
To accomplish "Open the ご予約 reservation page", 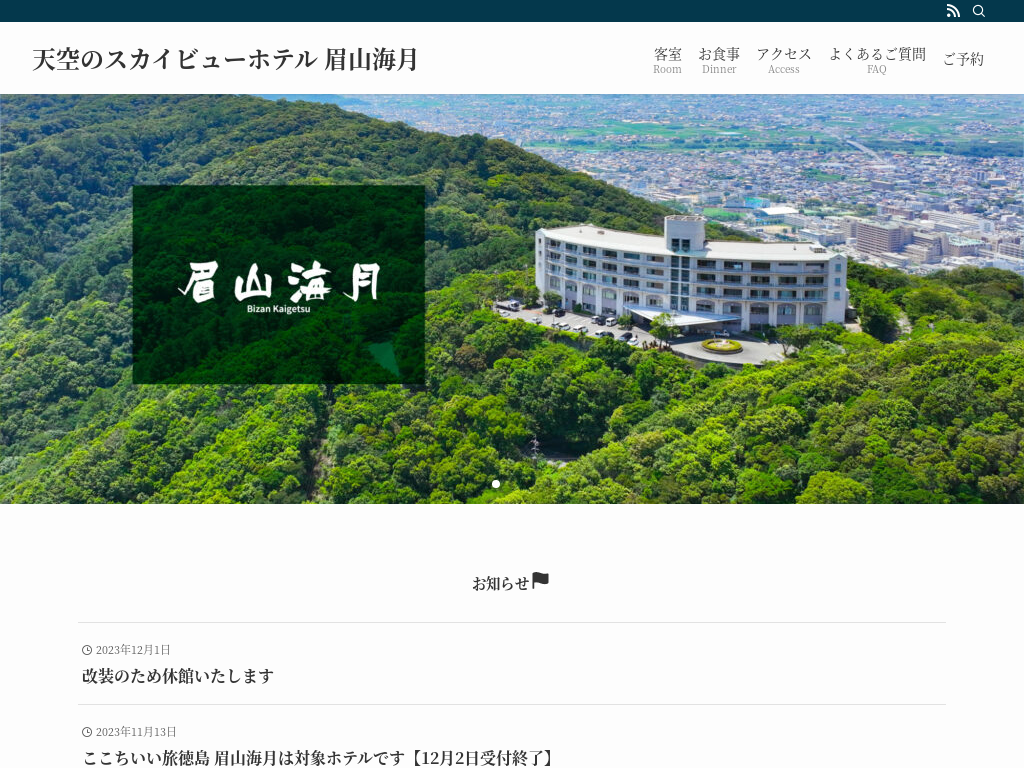I will (963, 59).
